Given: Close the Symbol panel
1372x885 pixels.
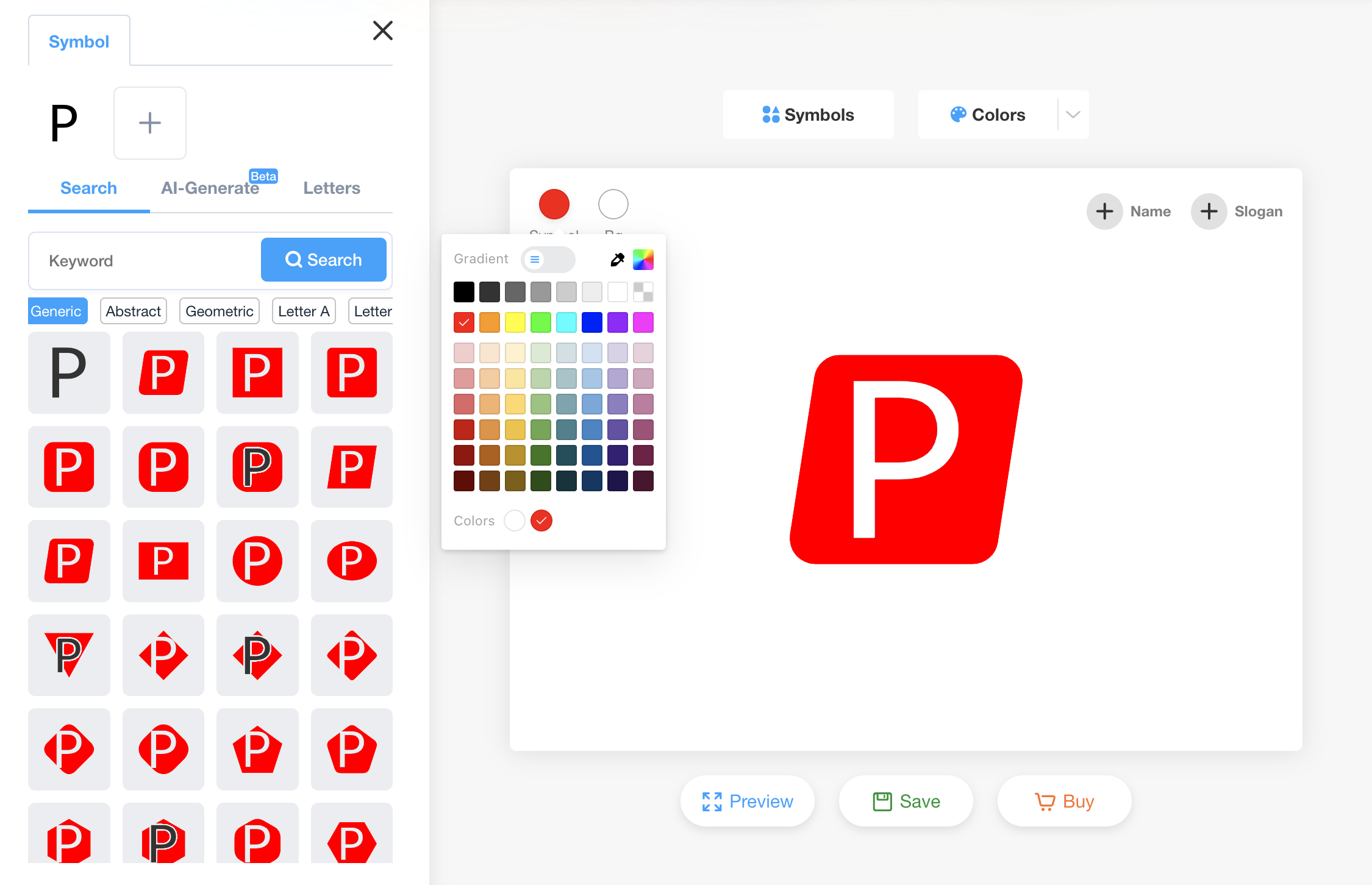Looking at the screenshot, I should (x=382, y=30).
